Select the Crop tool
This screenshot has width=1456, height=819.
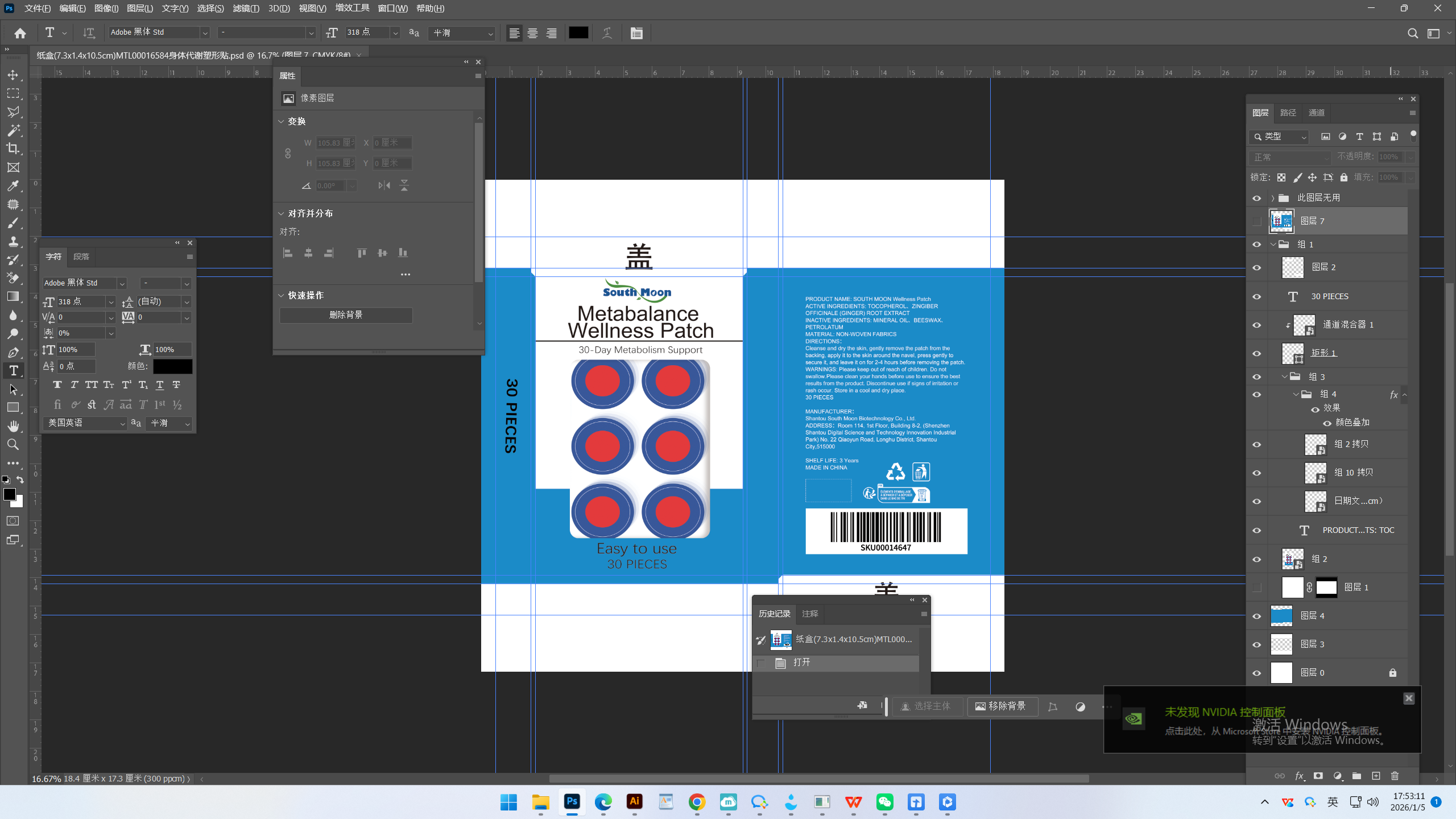click(x=13, y=149)
